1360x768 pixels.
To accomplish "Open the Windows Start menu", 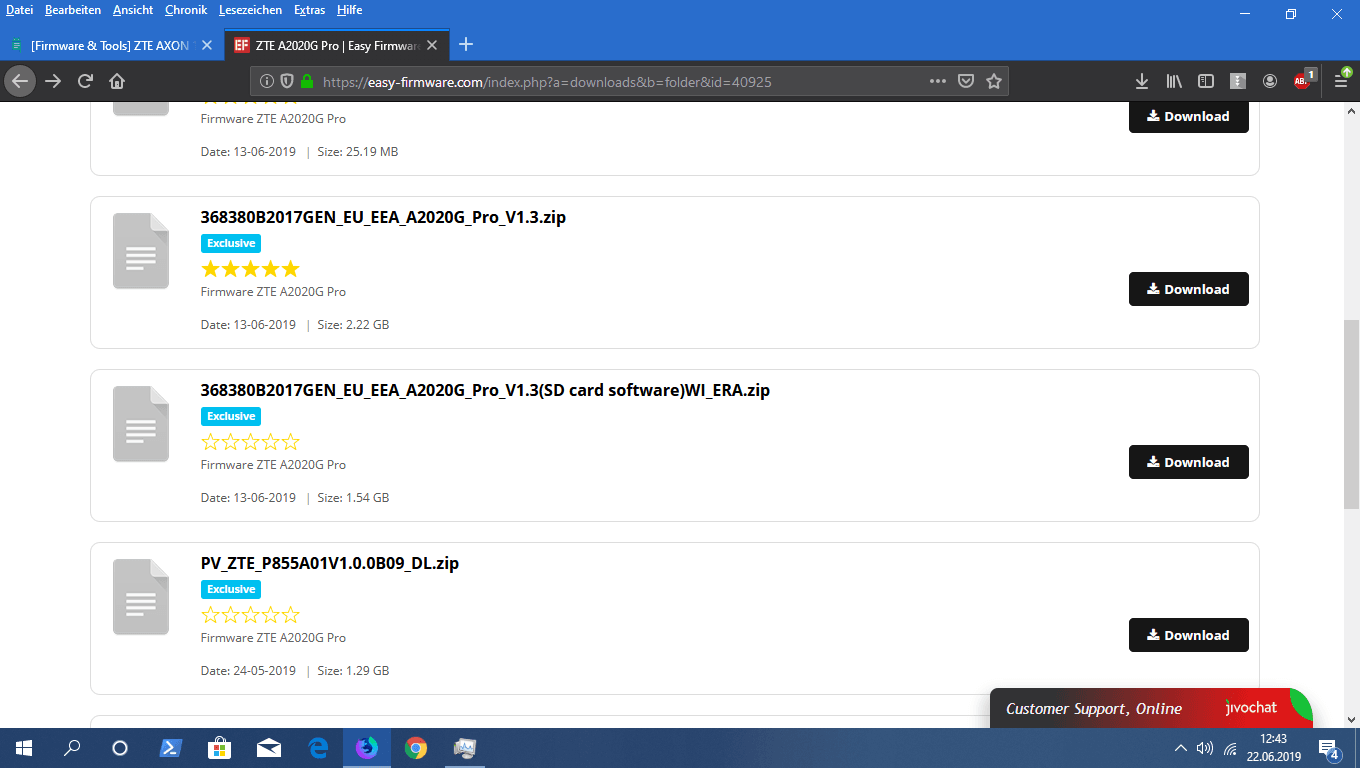I will pos(24,748).
